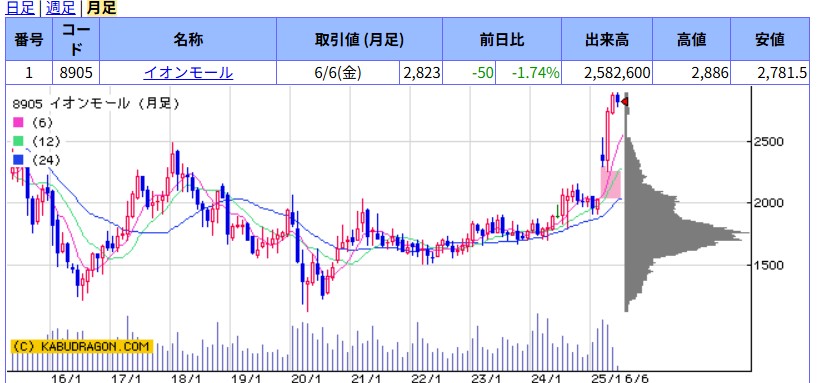Click the コード column header
This screenshot has width=820, height=383.
pos(76,39)
